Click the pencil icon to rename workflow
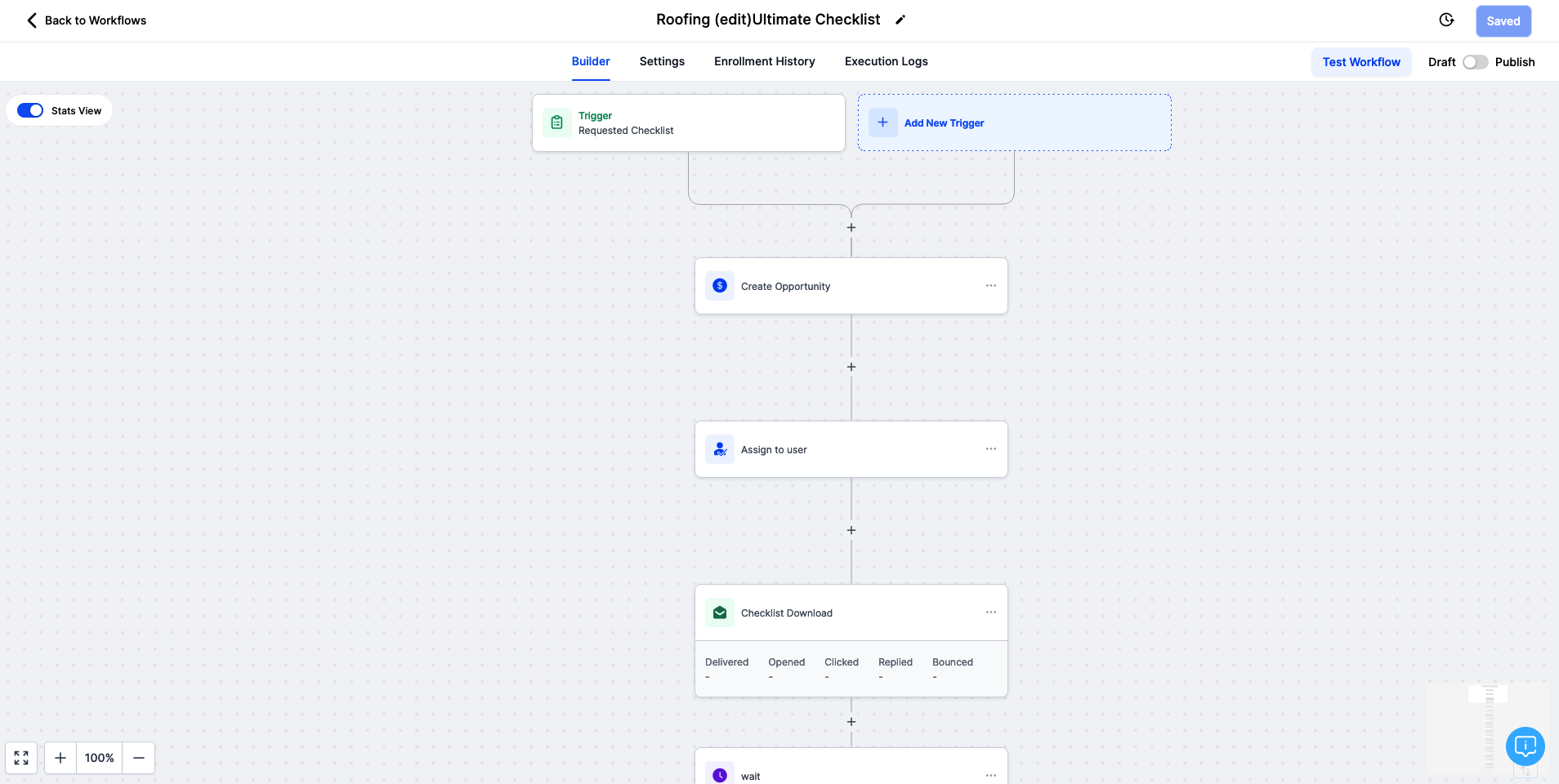 (900, 20)
